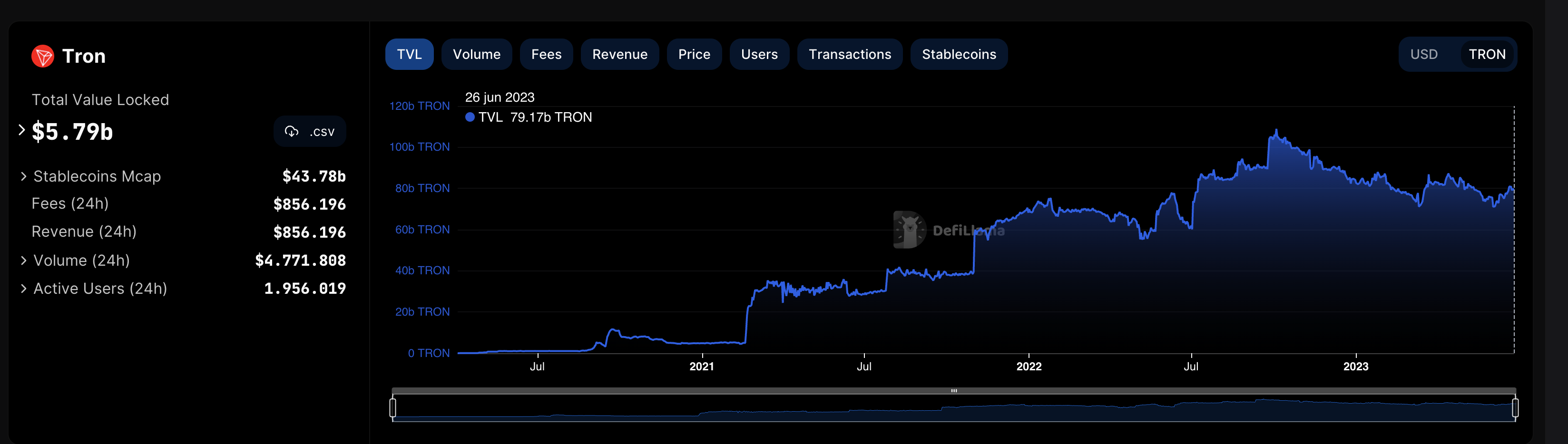Click the cloud download .csv icon
This screenshot has height=444, width=1568.
pyautogui.click(x=292, y=131)
